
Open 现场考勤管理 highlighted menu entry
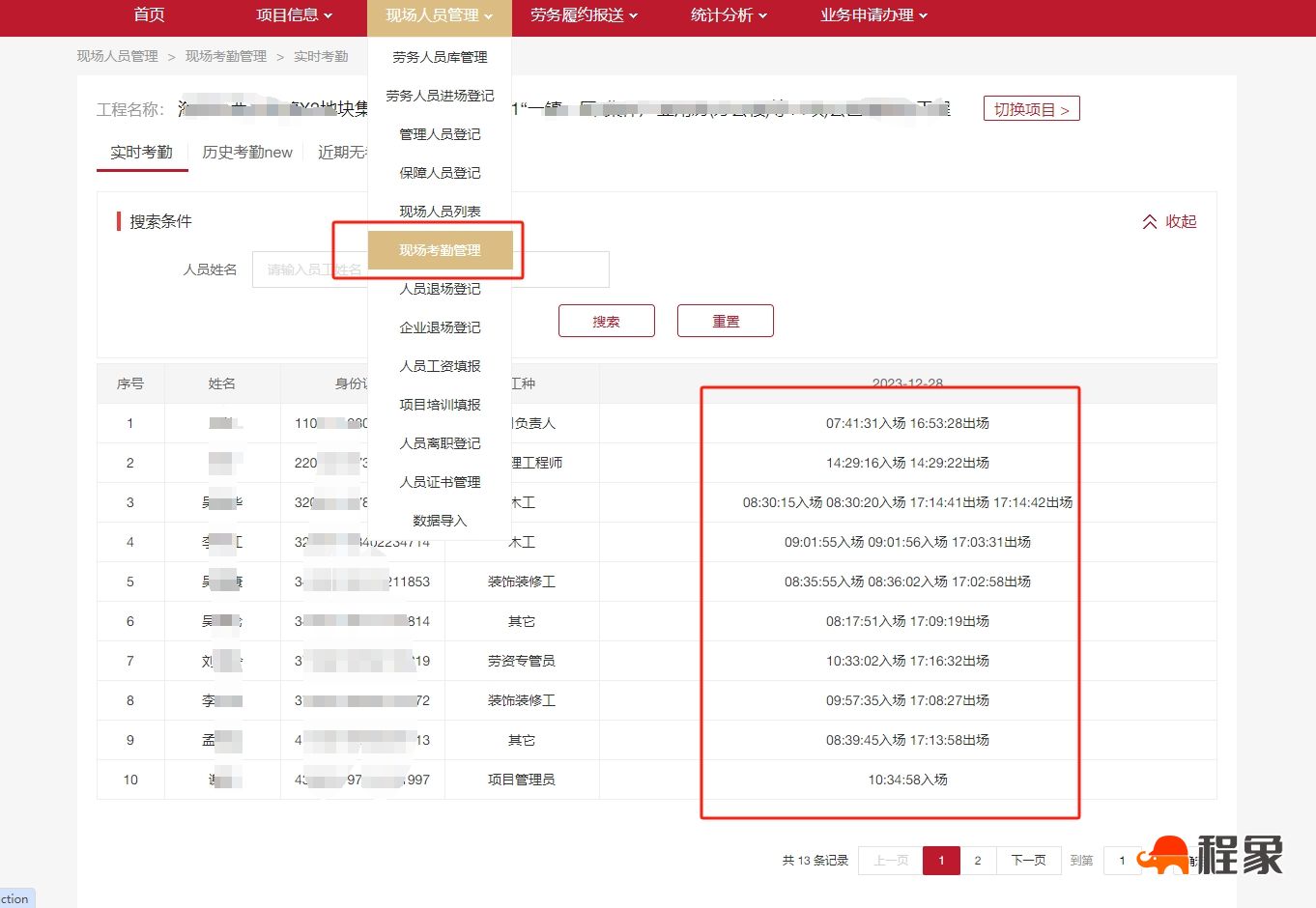tap(440, 250)
